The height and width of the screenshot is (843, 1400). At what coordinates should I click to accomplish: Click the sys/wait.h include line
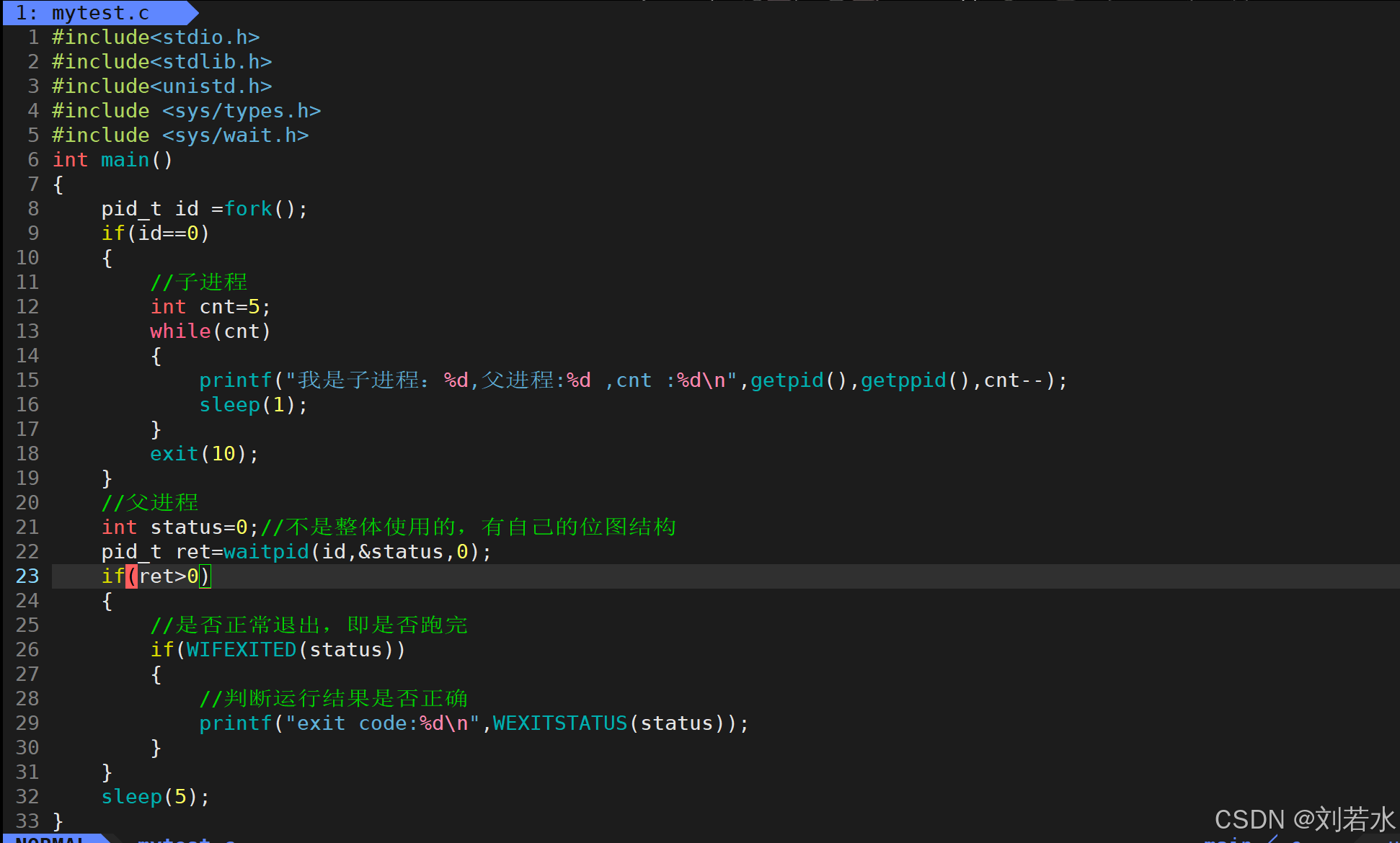click(x=180, y=135)
